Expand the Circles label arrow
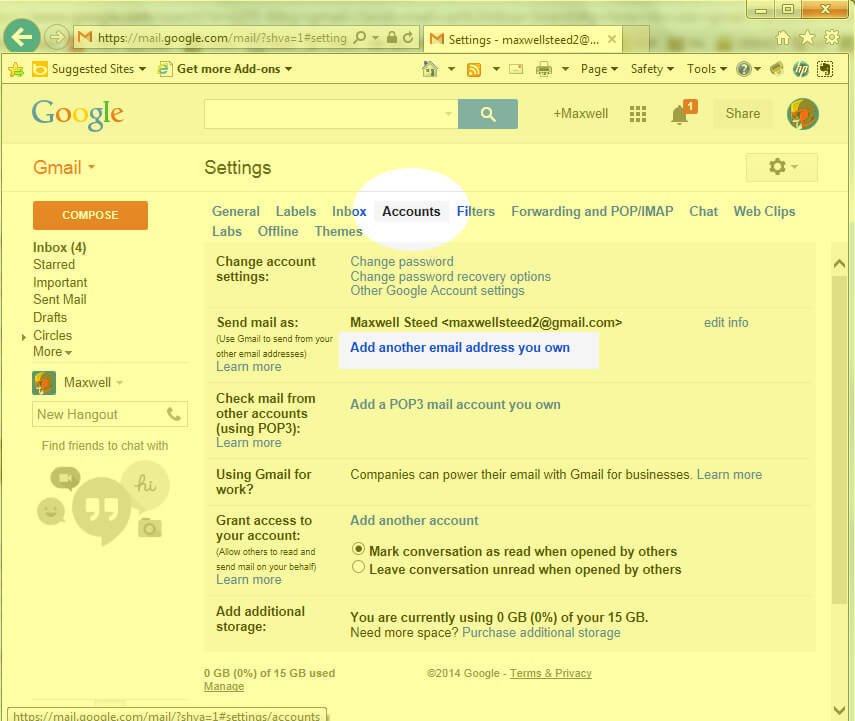This screenshot has width=855, height=721. pos(23,337)
